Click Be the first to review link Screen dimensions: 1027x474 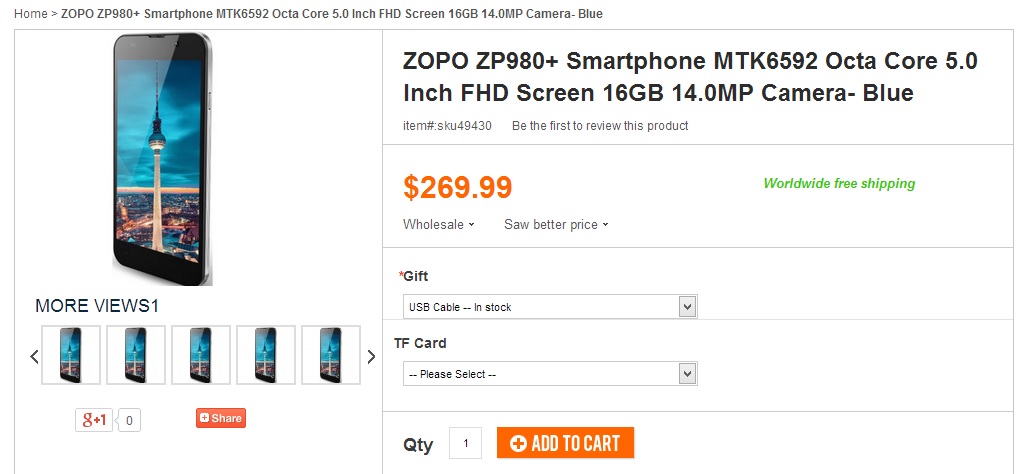(600, 126)
